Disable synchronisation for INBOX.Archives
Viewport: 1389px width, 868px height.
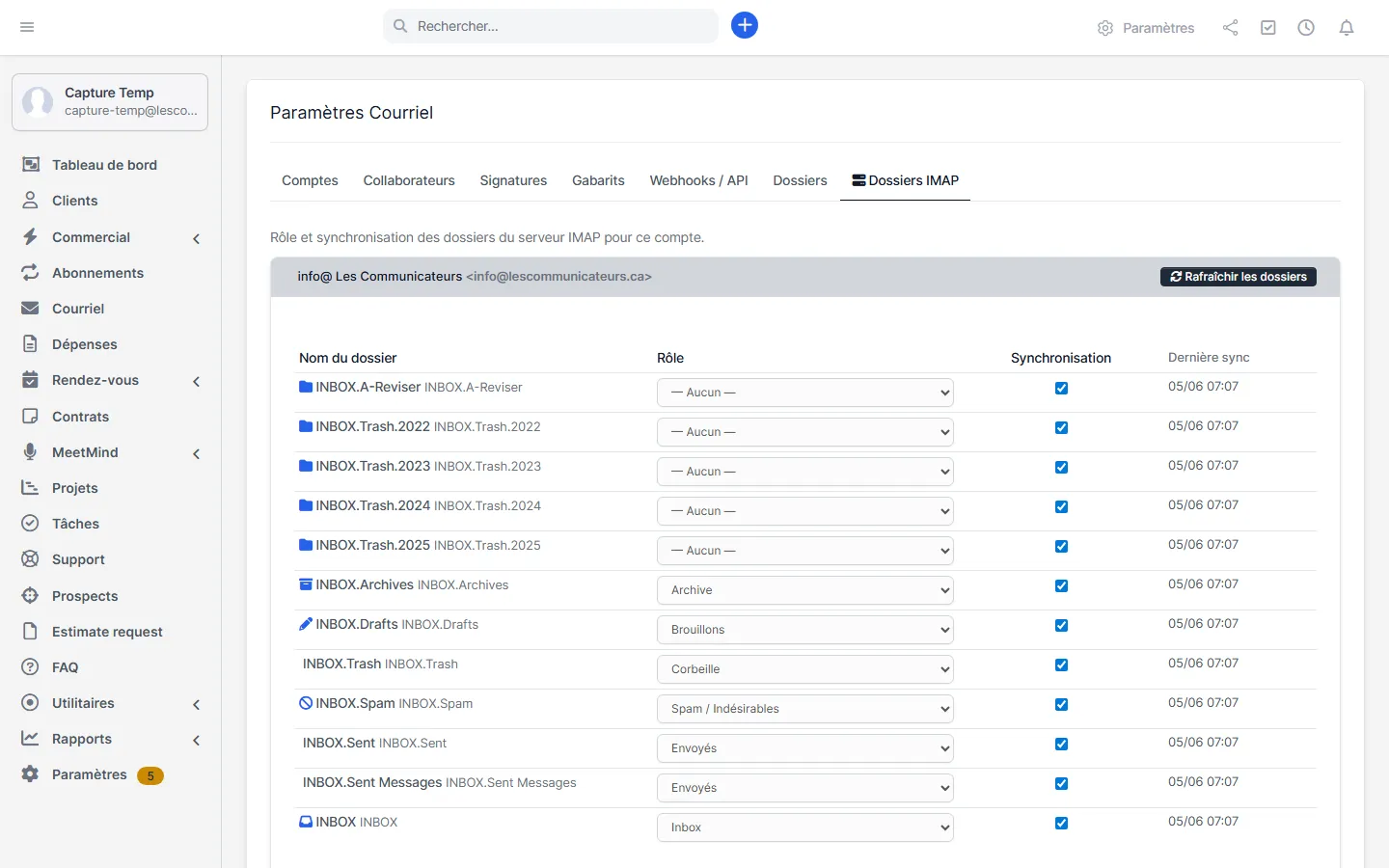pos(1061,585)
